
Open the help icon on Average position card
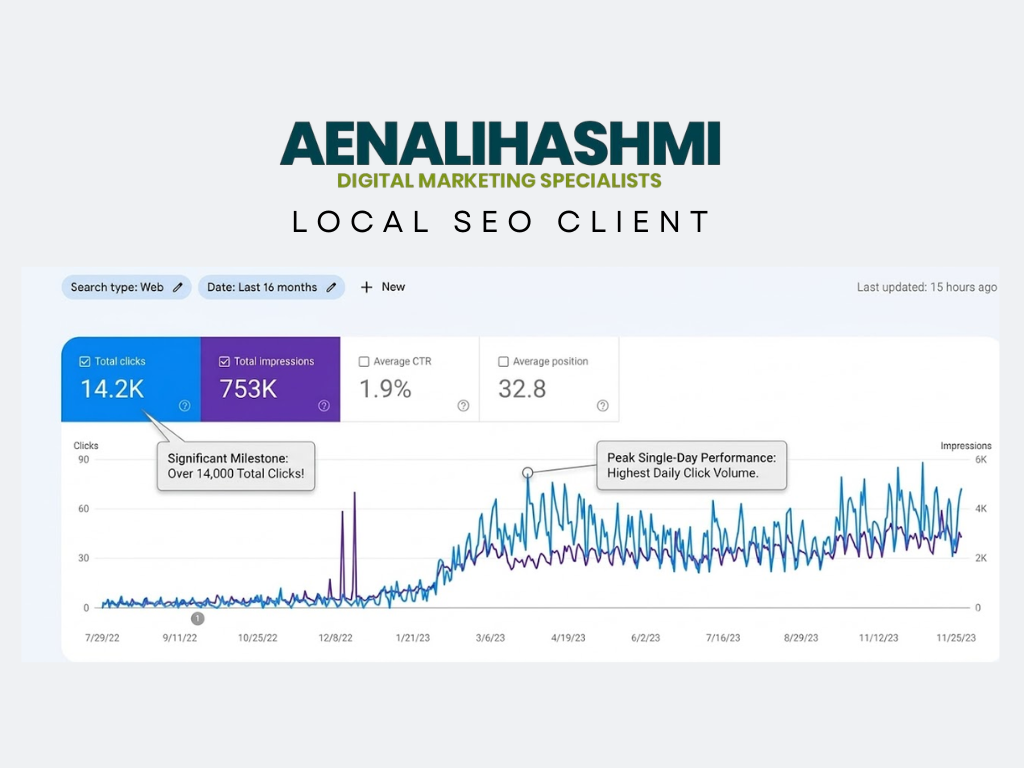(x=602, y=406)
